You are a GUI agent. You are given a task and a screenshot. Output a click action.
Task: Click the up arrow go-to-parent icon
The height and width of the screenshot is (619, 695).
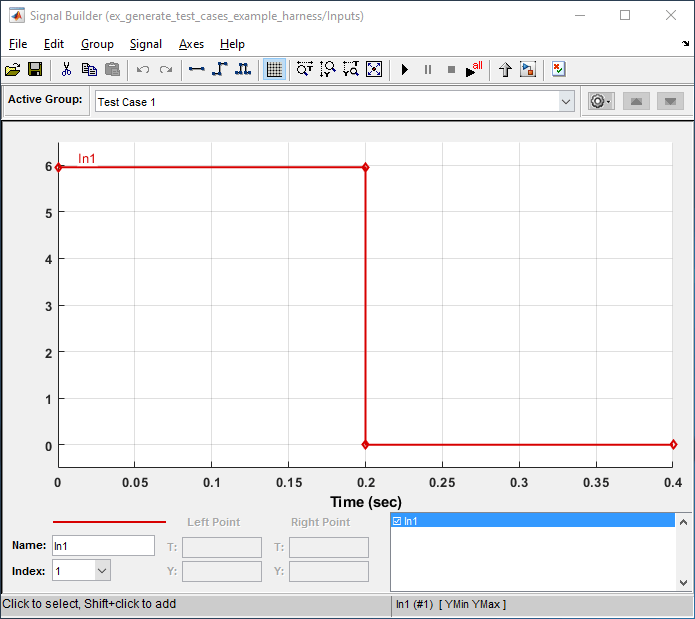[x=505, y=70]
